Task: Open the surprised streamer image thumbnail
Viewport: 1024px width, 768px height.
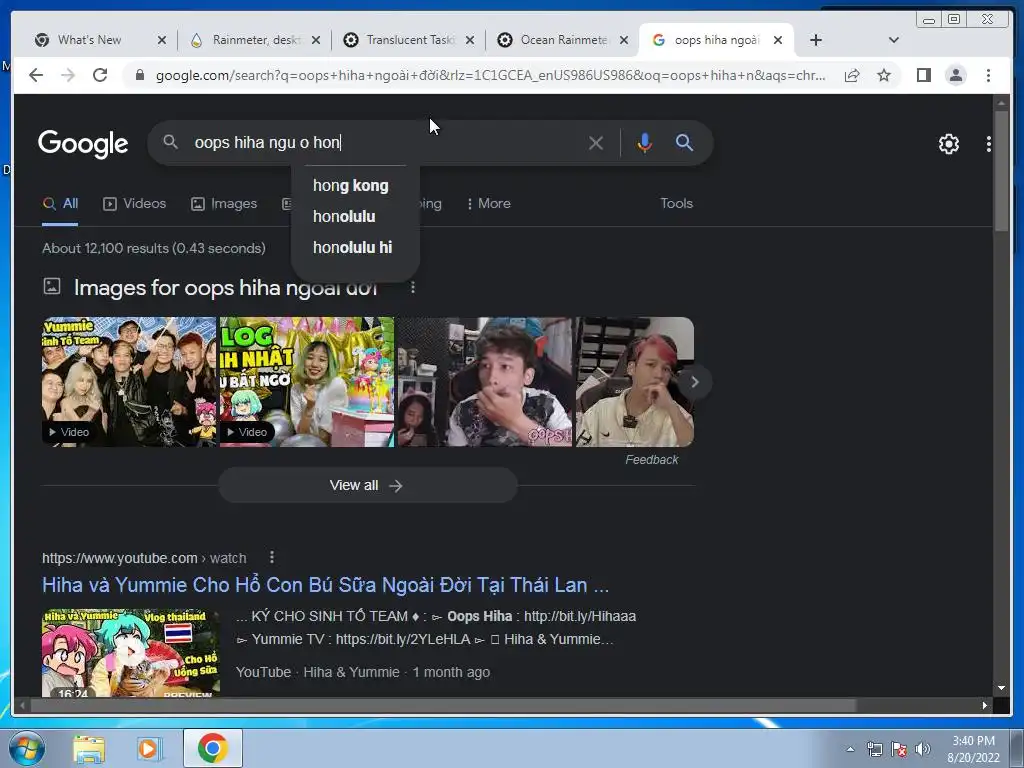Action: [x=485, y=382]
